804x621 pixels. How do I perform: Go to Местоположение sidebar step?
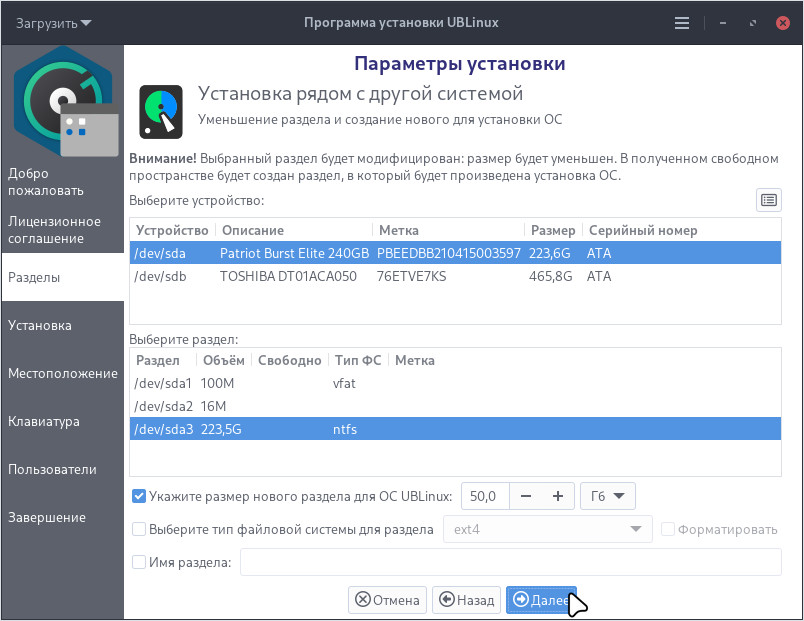[63, 373]
